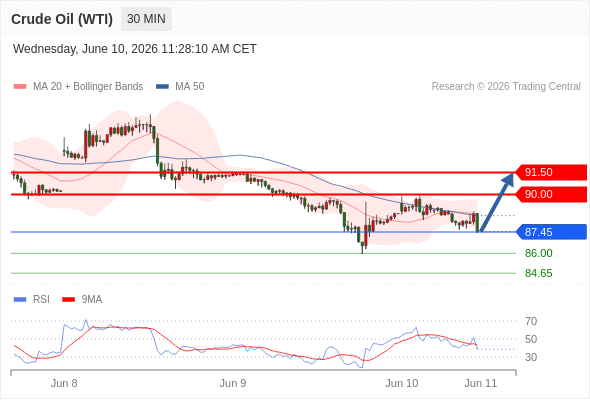Click the MA 20 + Bollinger Bands label
The width and height of the screenshot is (590, 400).
(88, 87)
